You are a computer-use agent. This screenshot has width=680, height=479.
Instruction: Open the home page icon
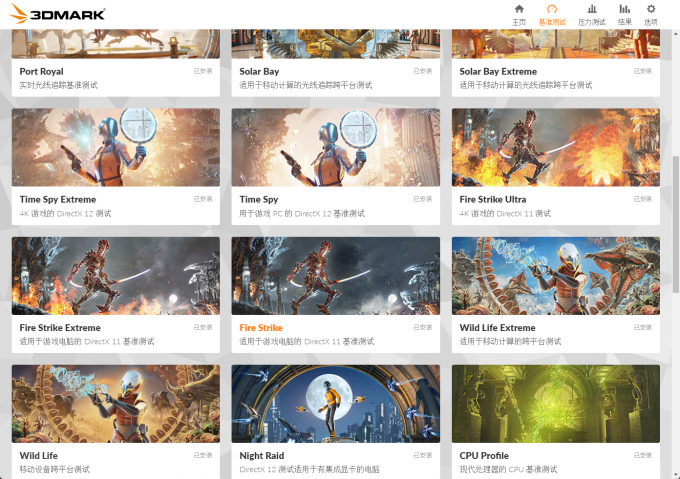tap(519, 9)
